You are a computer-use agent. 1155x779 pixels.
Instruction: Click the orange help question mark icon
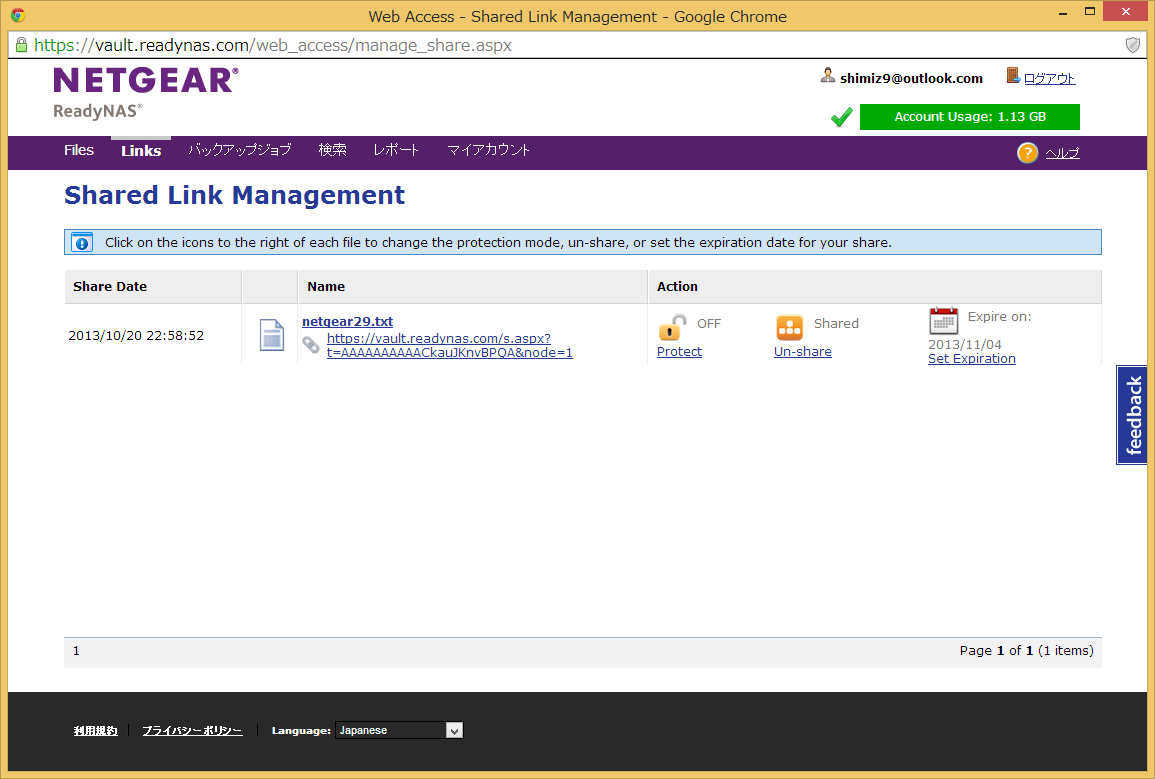click(x=1027, y=153)
